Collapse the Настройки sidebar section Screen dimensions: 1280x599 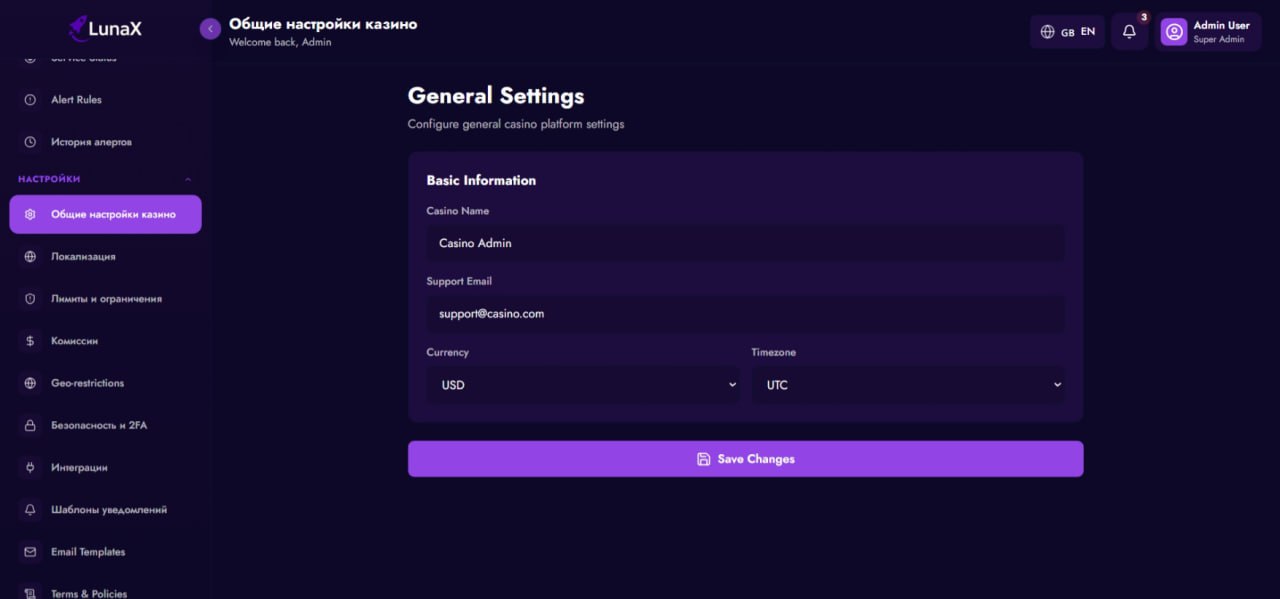tap(188, 179)
